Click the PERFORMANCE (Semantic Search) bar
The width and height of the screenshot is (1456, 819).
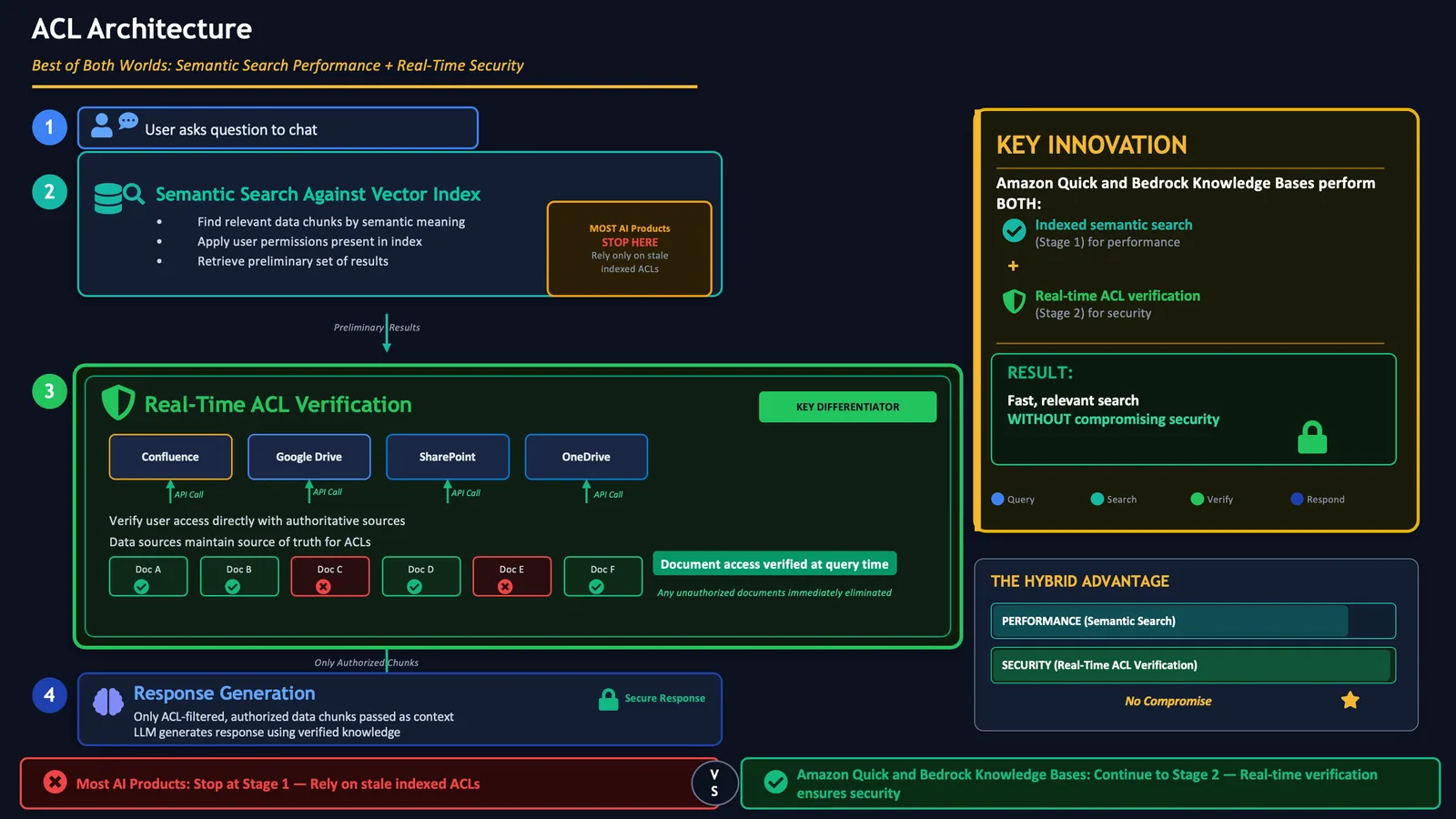point(1193,621)
